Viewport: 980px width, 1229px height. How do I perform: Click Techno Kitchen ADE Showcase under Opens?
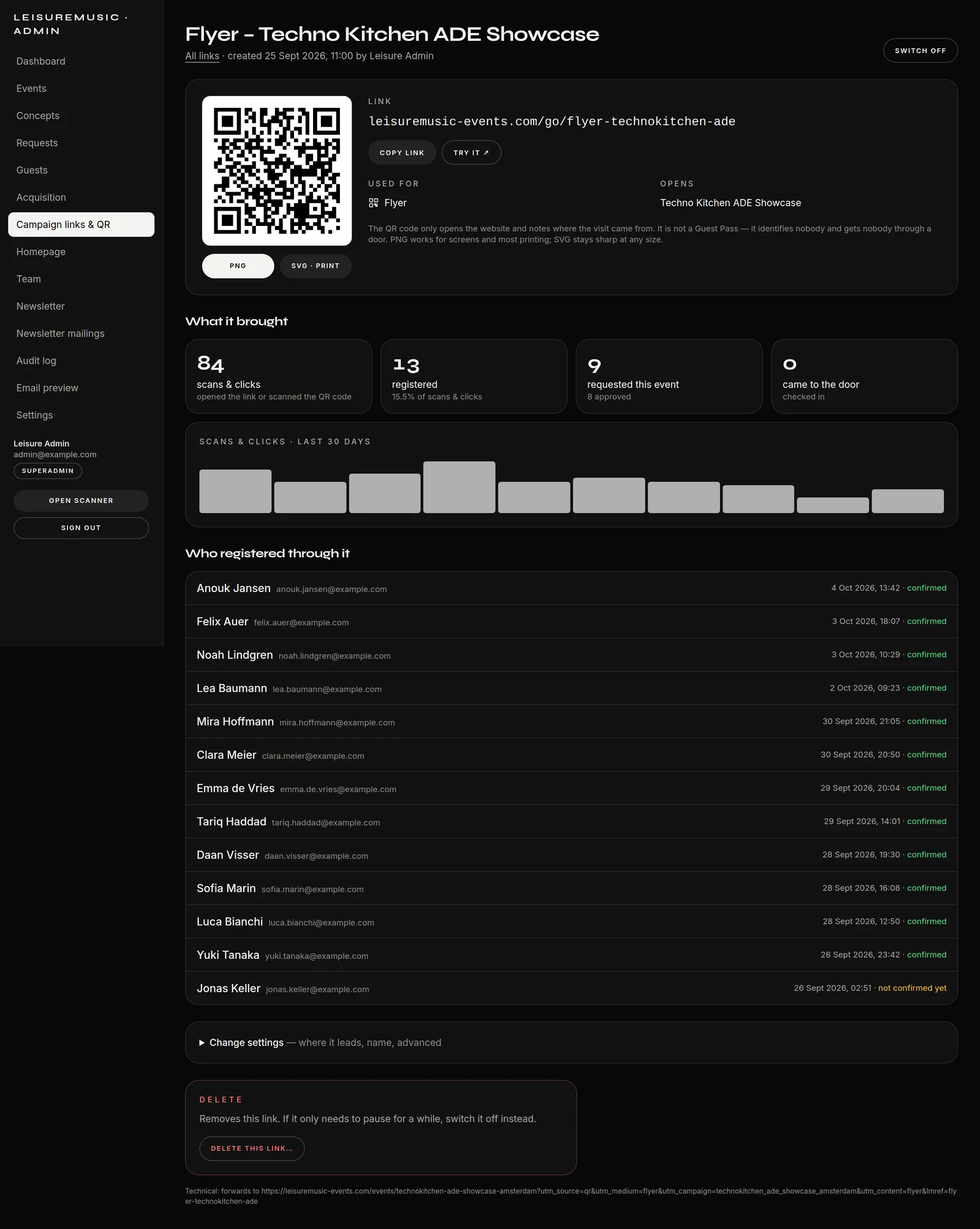730,203
